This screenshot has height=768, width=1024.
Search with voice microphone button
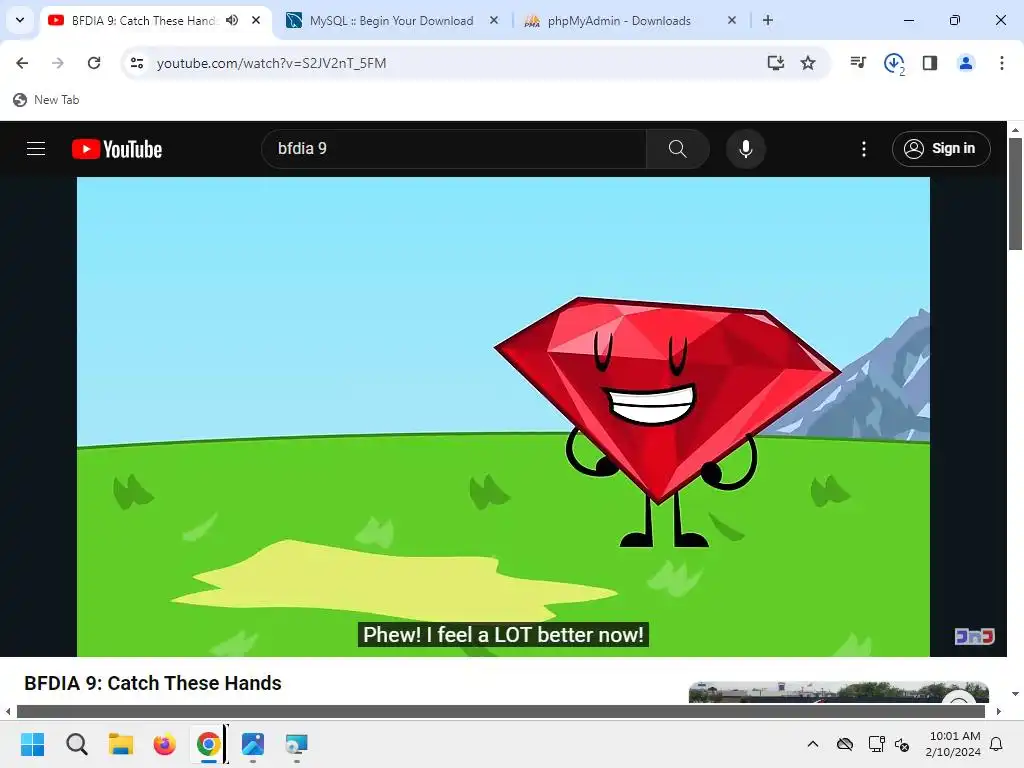click(x=746, y=149)
